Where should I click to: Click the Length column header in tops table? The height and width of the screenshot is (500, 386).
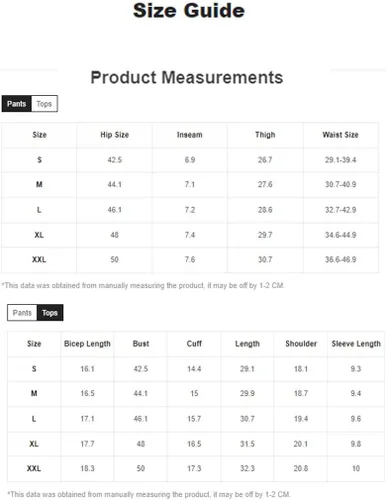point(247,344)
